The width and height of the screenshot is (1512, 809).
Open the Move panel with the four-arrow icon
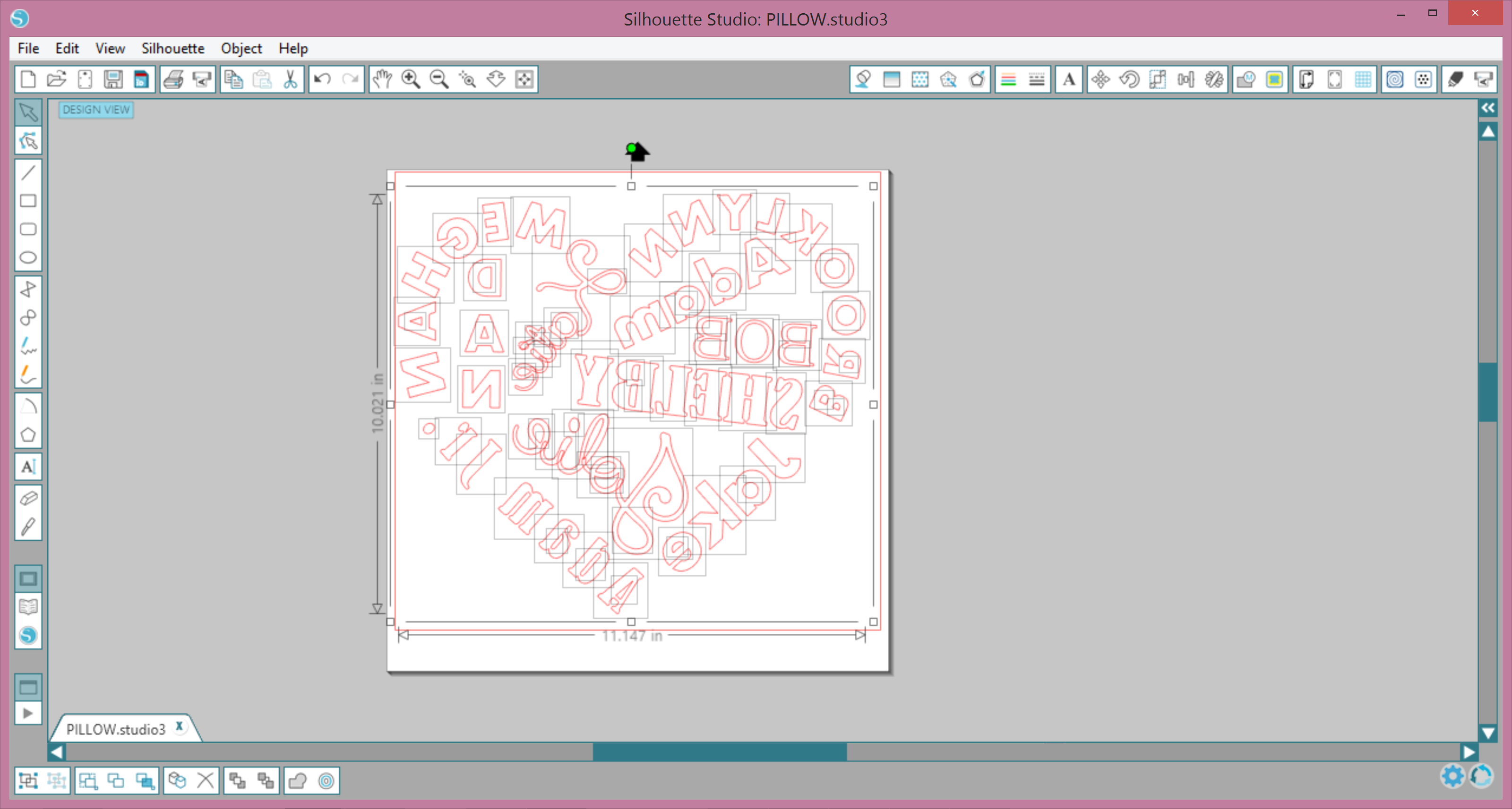coord(1100,79)
